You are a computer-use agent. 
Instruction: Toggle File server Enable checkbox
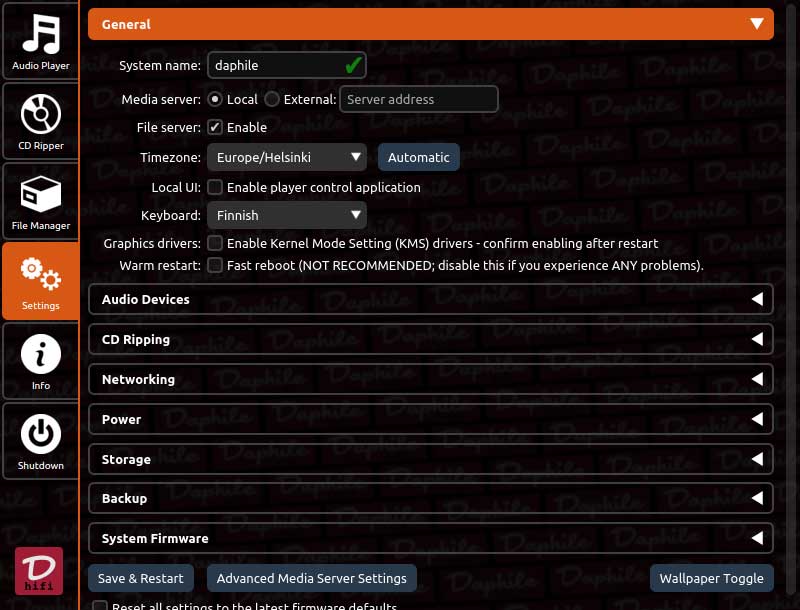pyautogui.click(x=215, y=128)
